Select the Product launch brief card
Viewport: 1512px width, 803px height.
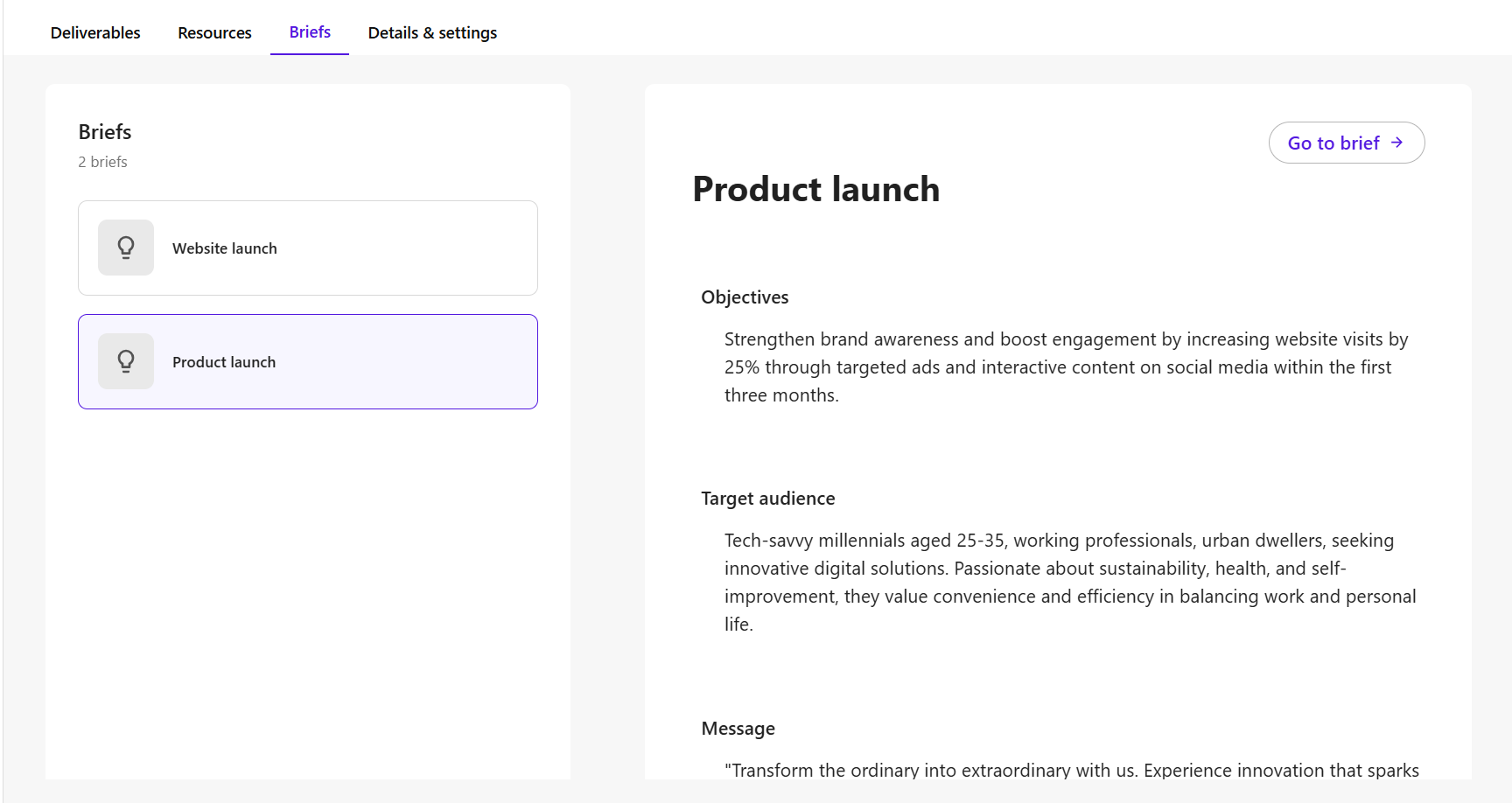308,361
